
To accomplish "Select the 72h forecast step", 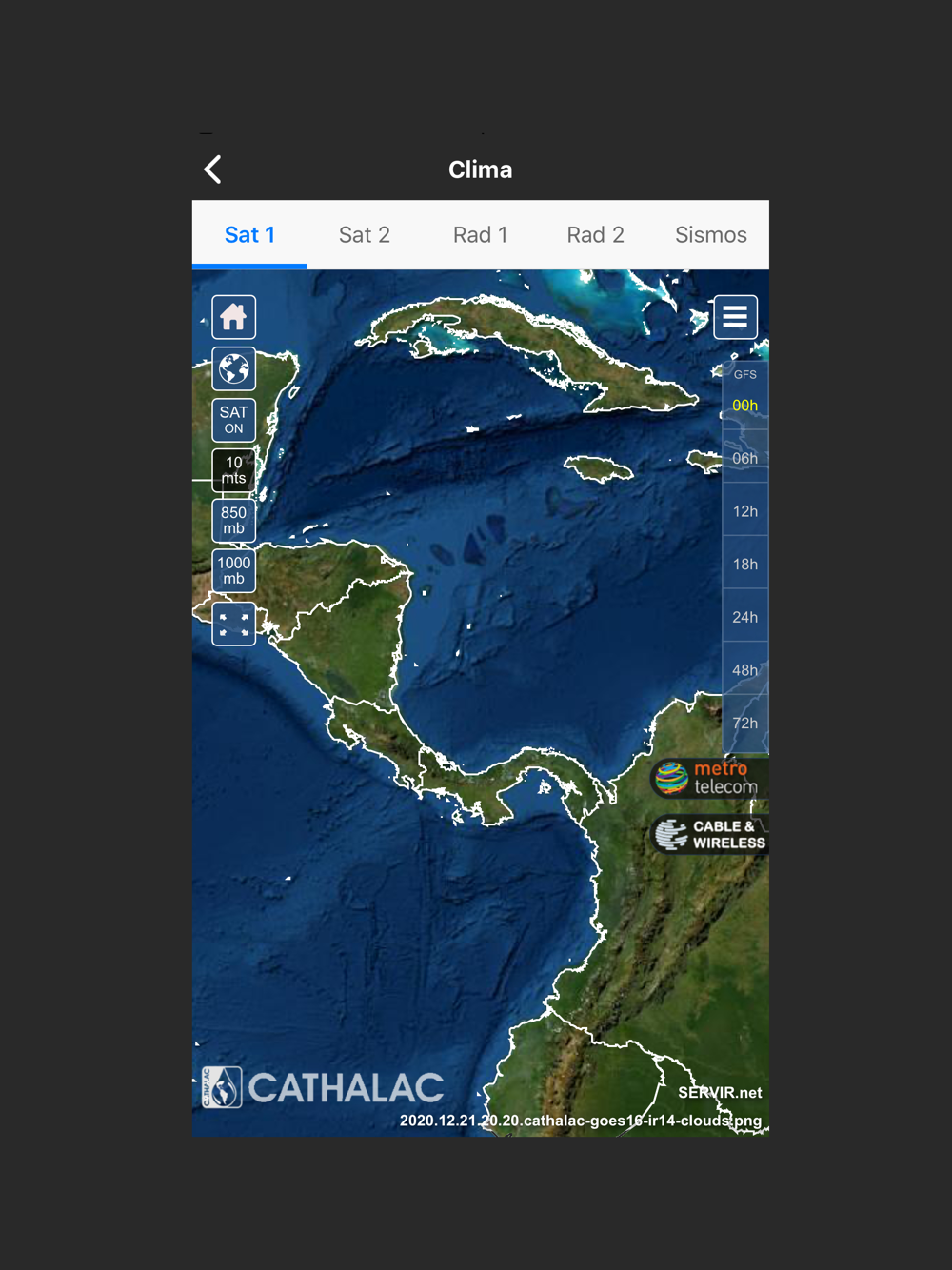I will (745, 724).
